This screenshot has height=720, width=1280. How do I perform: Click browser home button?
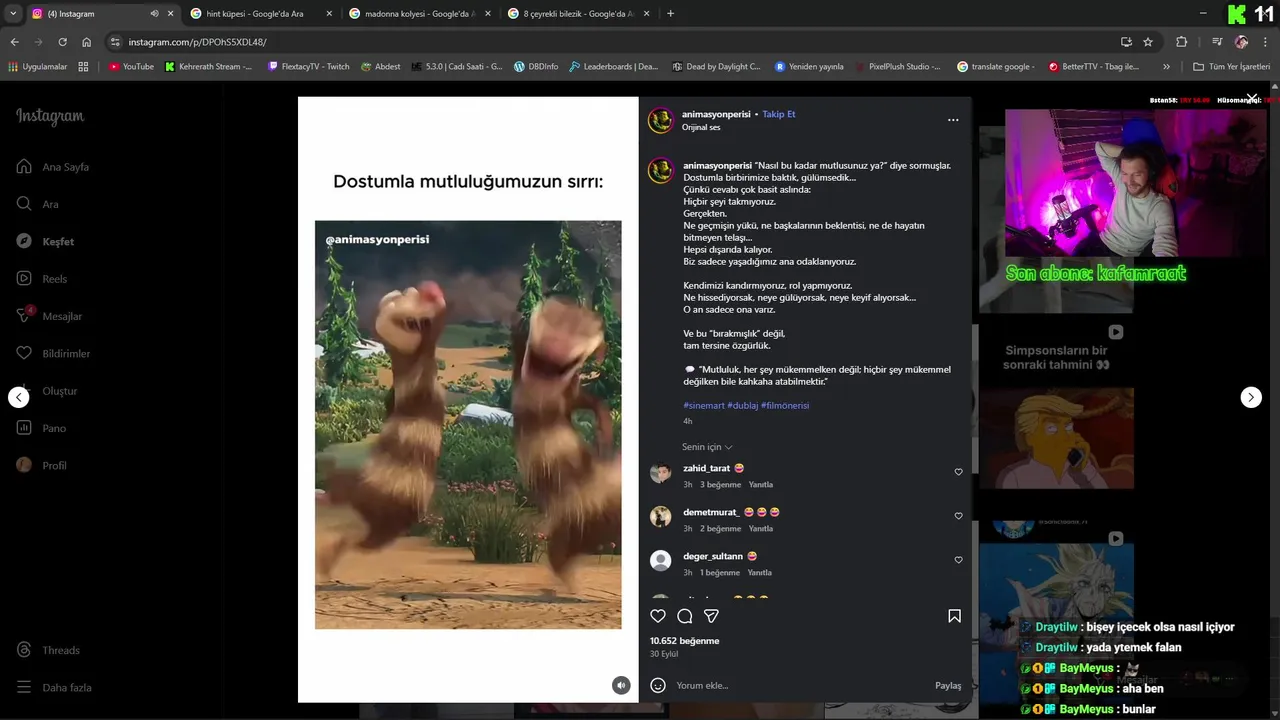tap(86, 42)
